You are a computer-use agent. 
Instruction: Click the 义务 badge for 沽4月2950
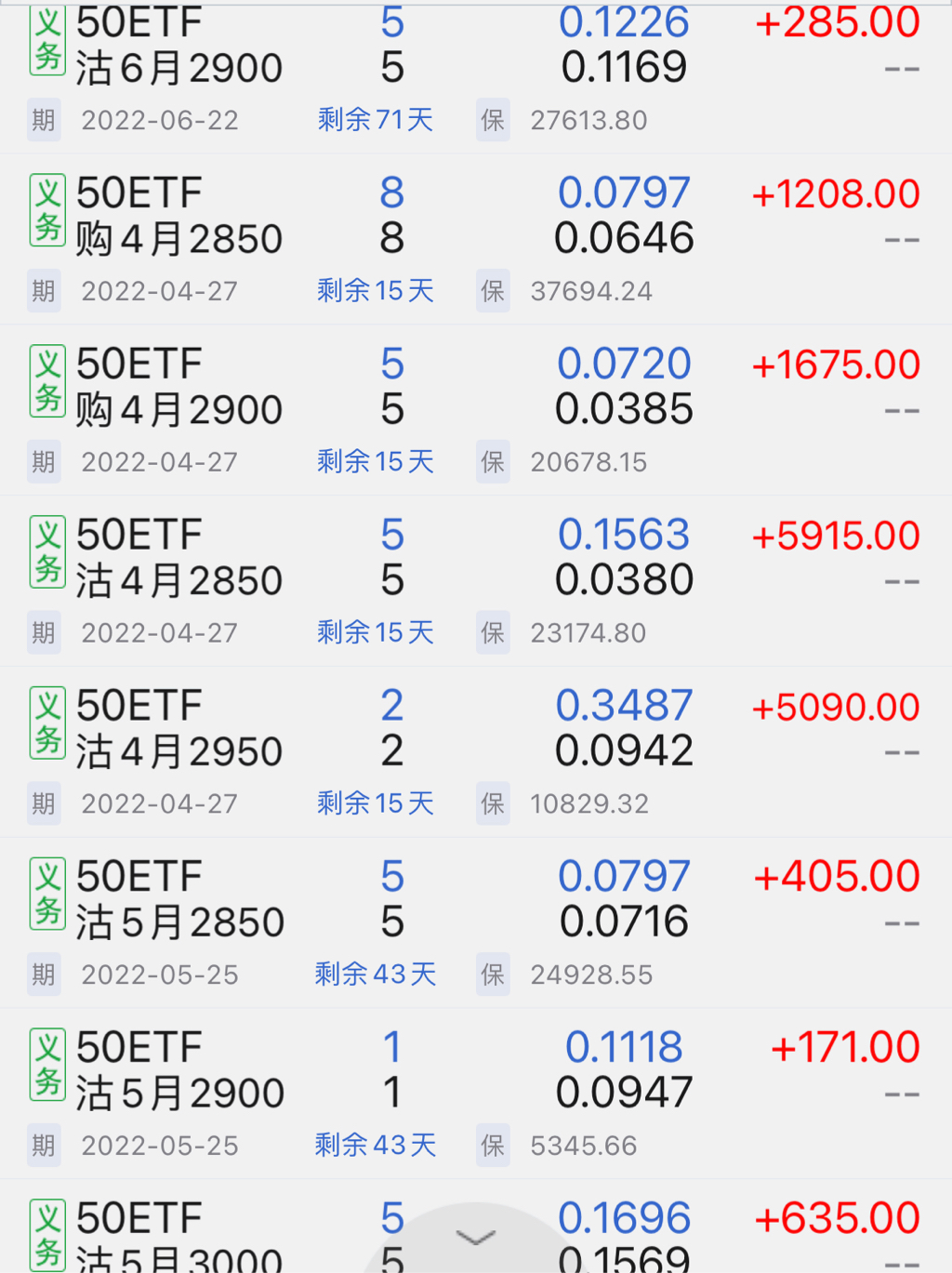[x=47, y=723]
